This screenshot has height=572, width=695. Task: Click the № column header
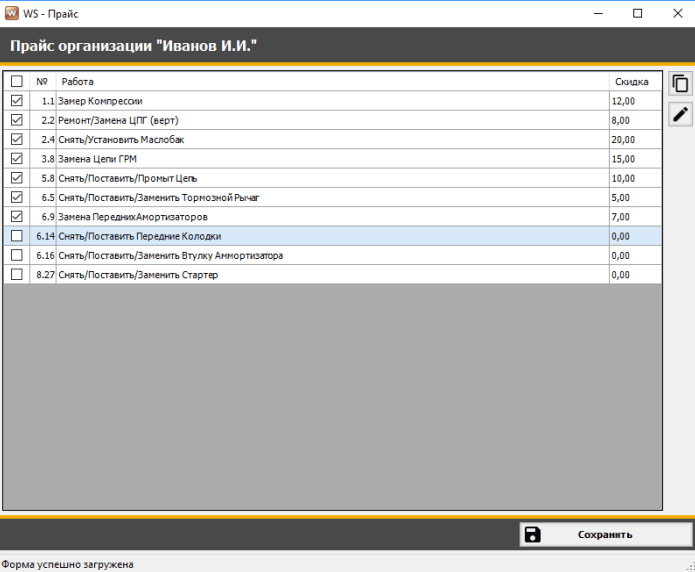click(42, 81)
